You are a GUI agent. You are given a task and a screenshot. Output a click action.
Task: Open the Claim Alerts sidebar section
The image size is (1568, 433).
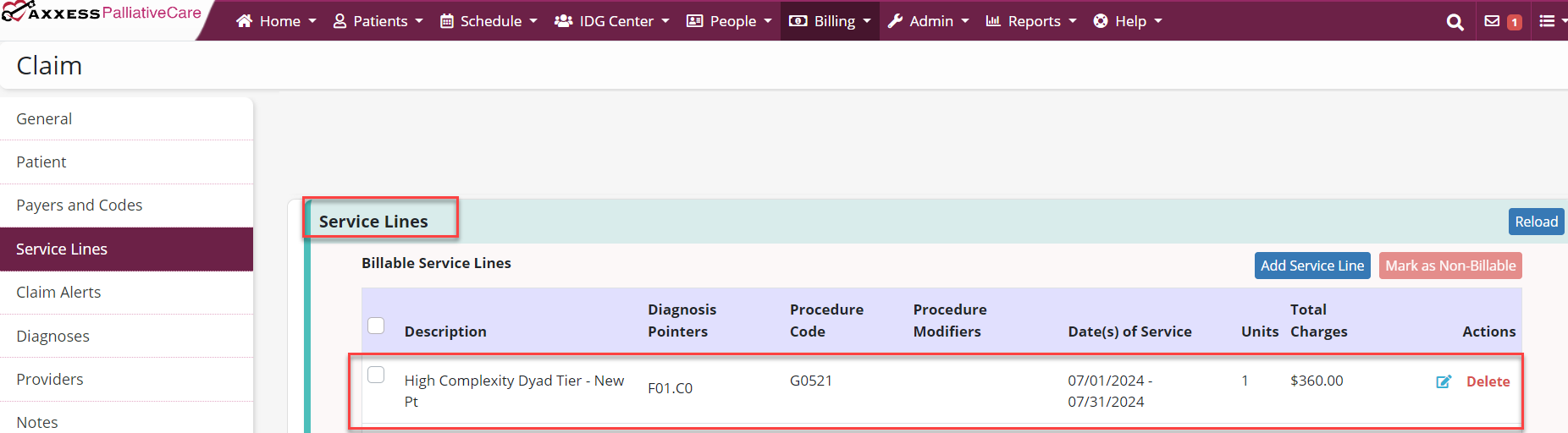[x=58, y=293]
